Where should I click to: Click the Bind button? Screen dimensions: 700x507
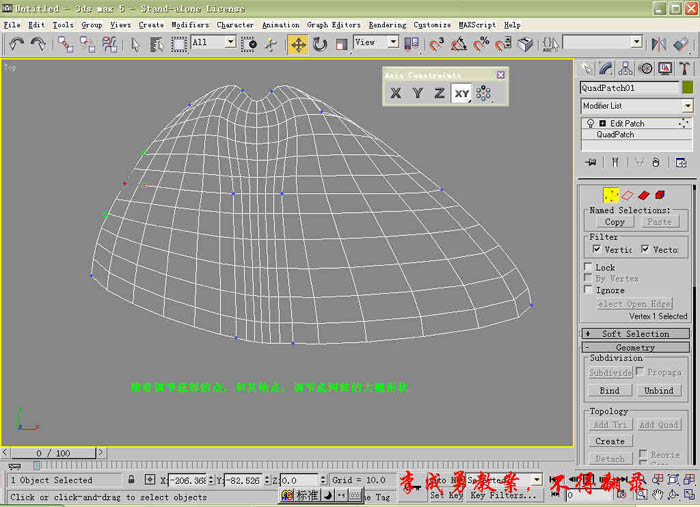pyautogui.click(x=609, y=391)
